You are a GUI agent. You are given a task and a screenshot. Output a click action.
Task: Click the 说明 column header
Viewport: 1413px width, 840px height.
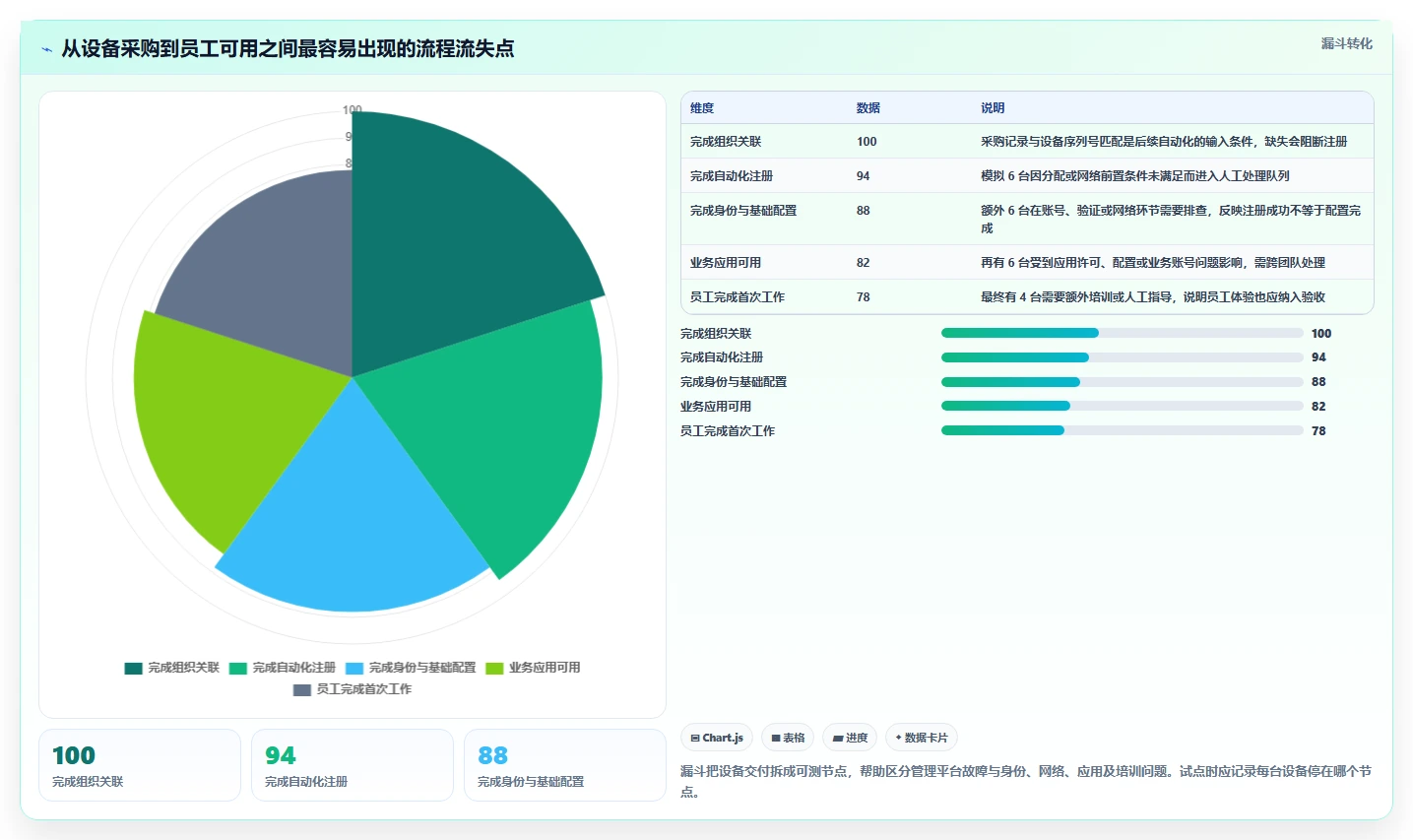click(x=993, y=108)
